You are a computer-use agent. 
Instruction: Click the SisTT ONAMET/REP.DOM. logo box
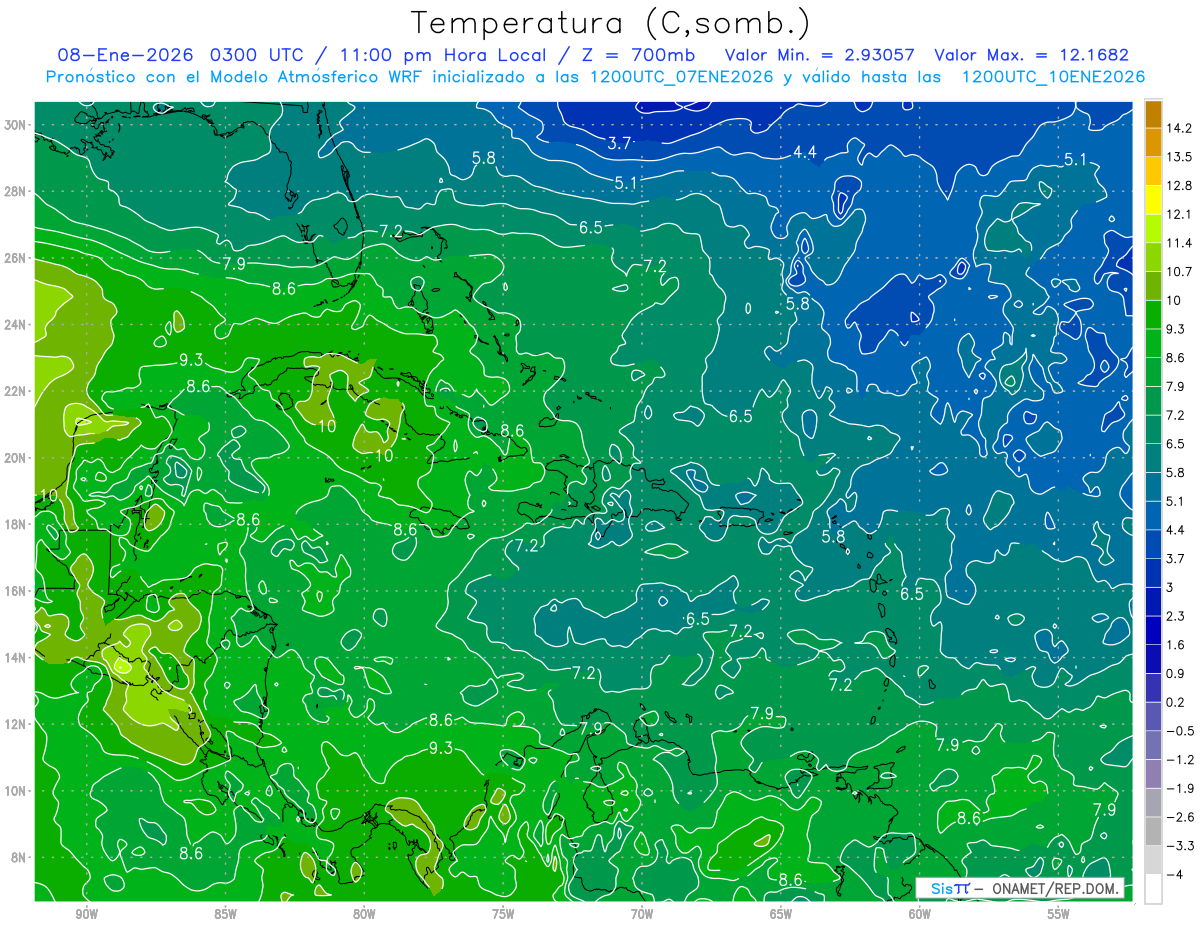[1020, 888]
